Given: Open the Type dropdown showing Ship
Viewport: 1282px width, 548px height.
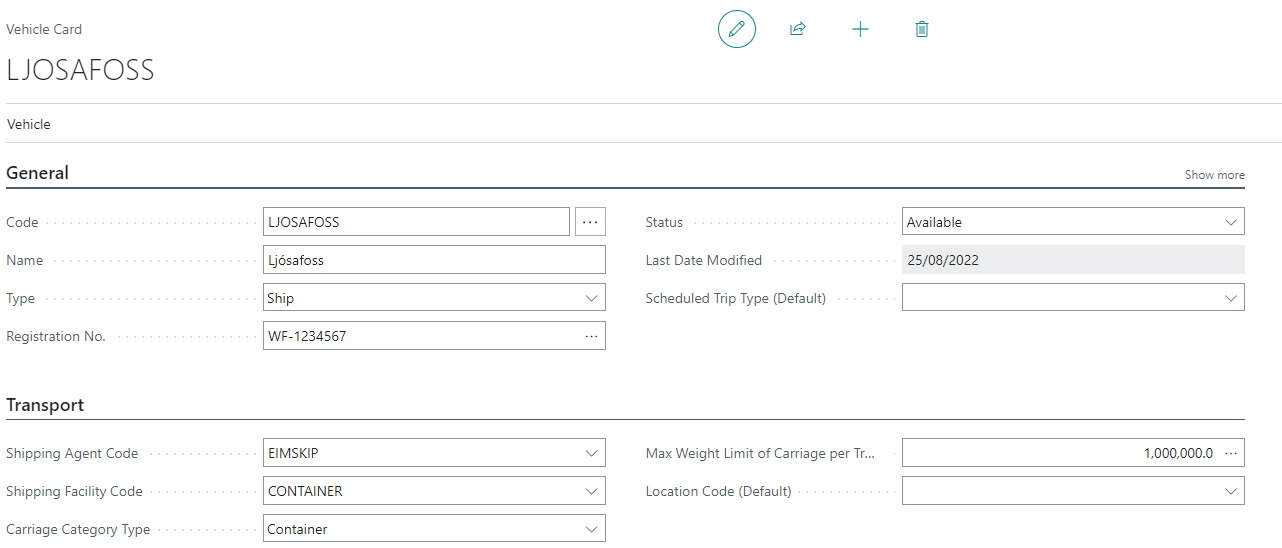Looking at the screenshot, I should pyautogui.click(x=591, y=298).
